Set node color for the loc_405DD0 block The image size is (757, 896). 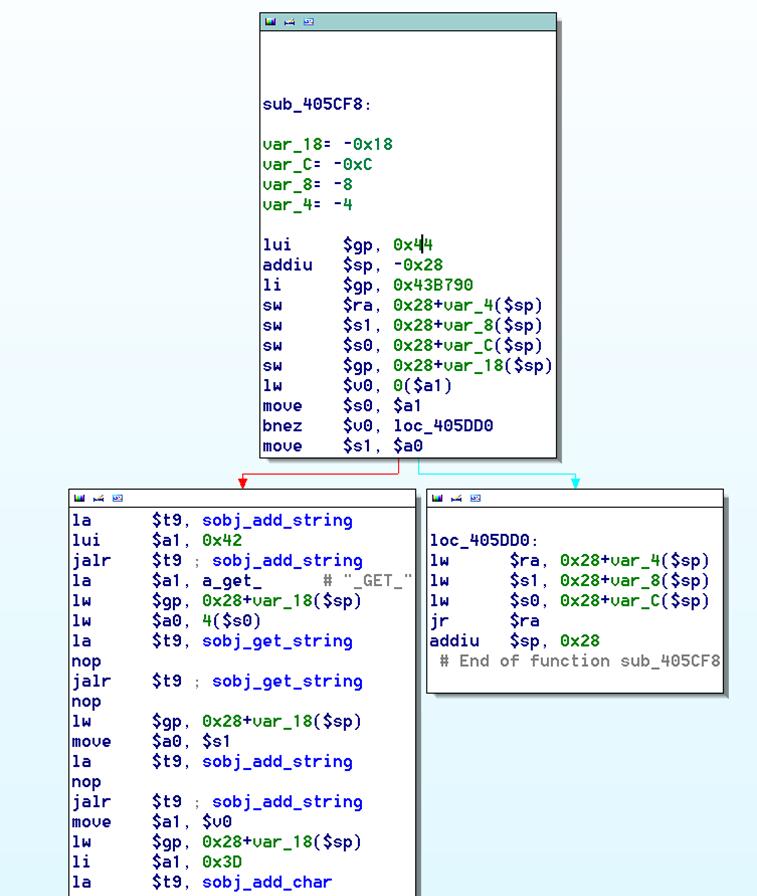click(437, 498)
